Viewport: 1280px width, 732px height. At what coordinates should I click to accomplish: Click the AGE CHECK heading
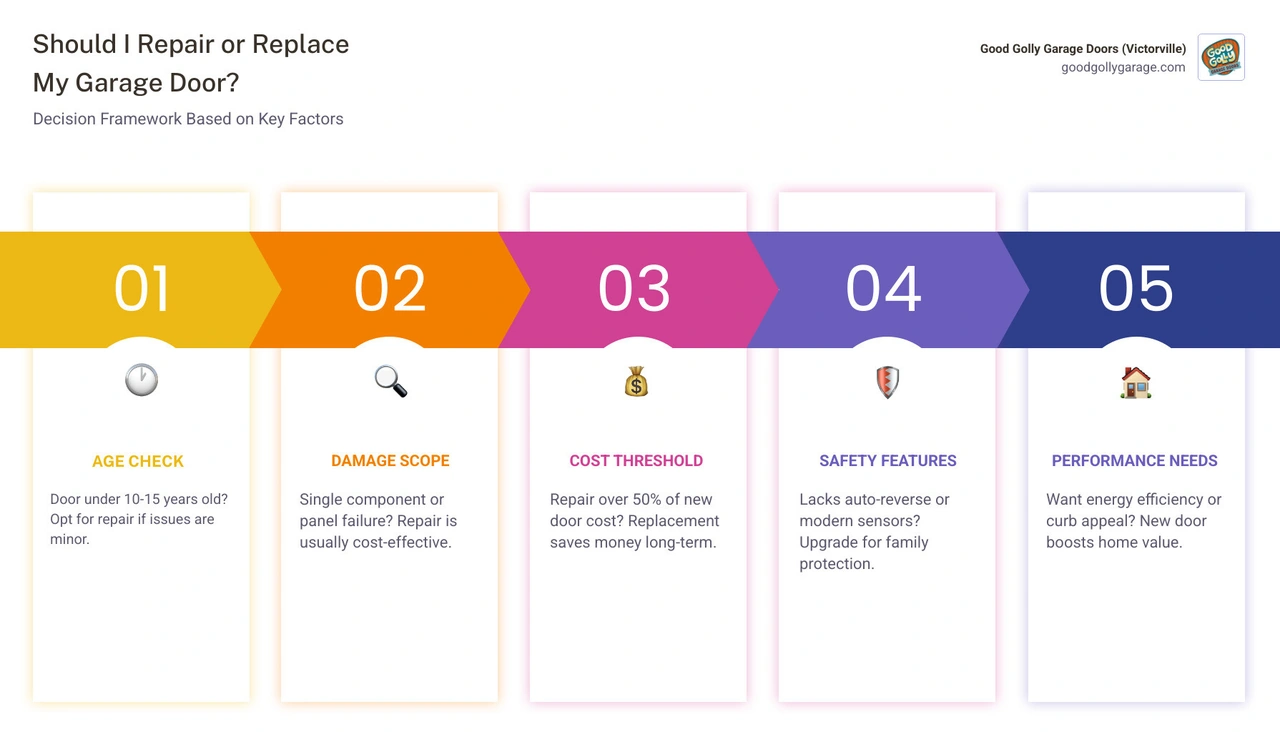point(138,461)
